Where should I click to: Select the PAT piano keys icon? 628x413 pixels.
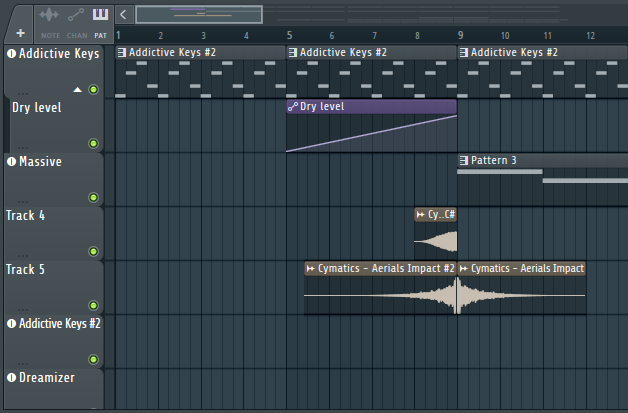(100, 15)
